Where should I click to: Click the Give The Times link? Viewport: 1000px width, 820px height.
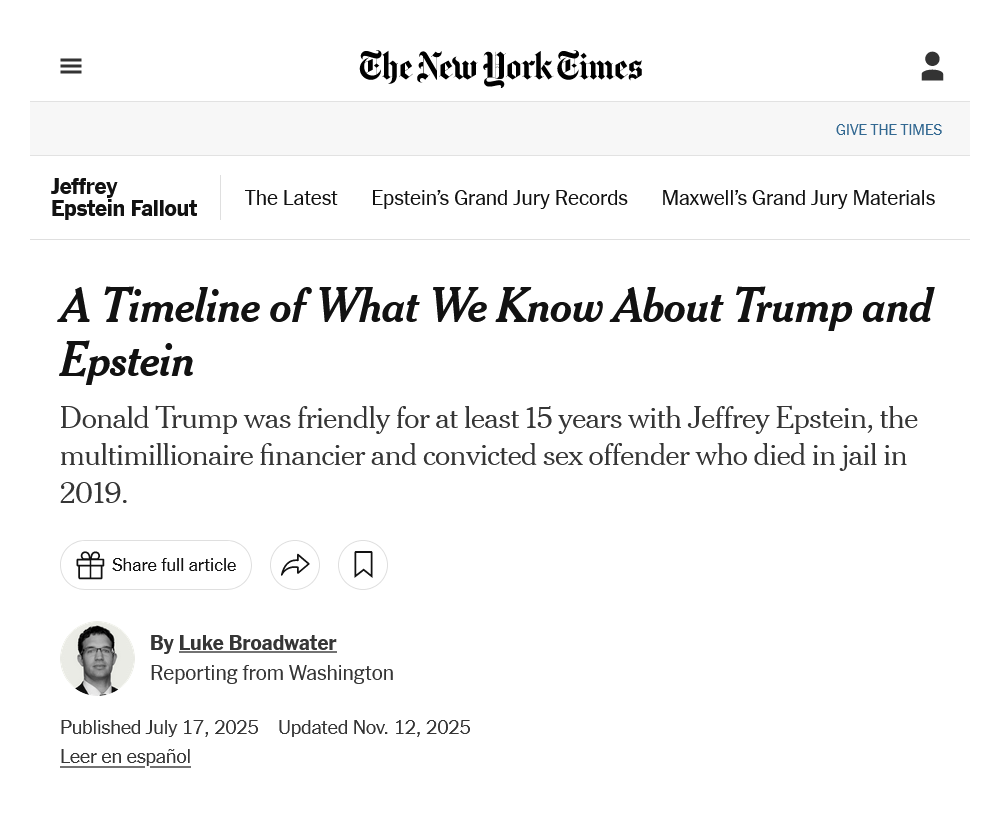point(888,130)
